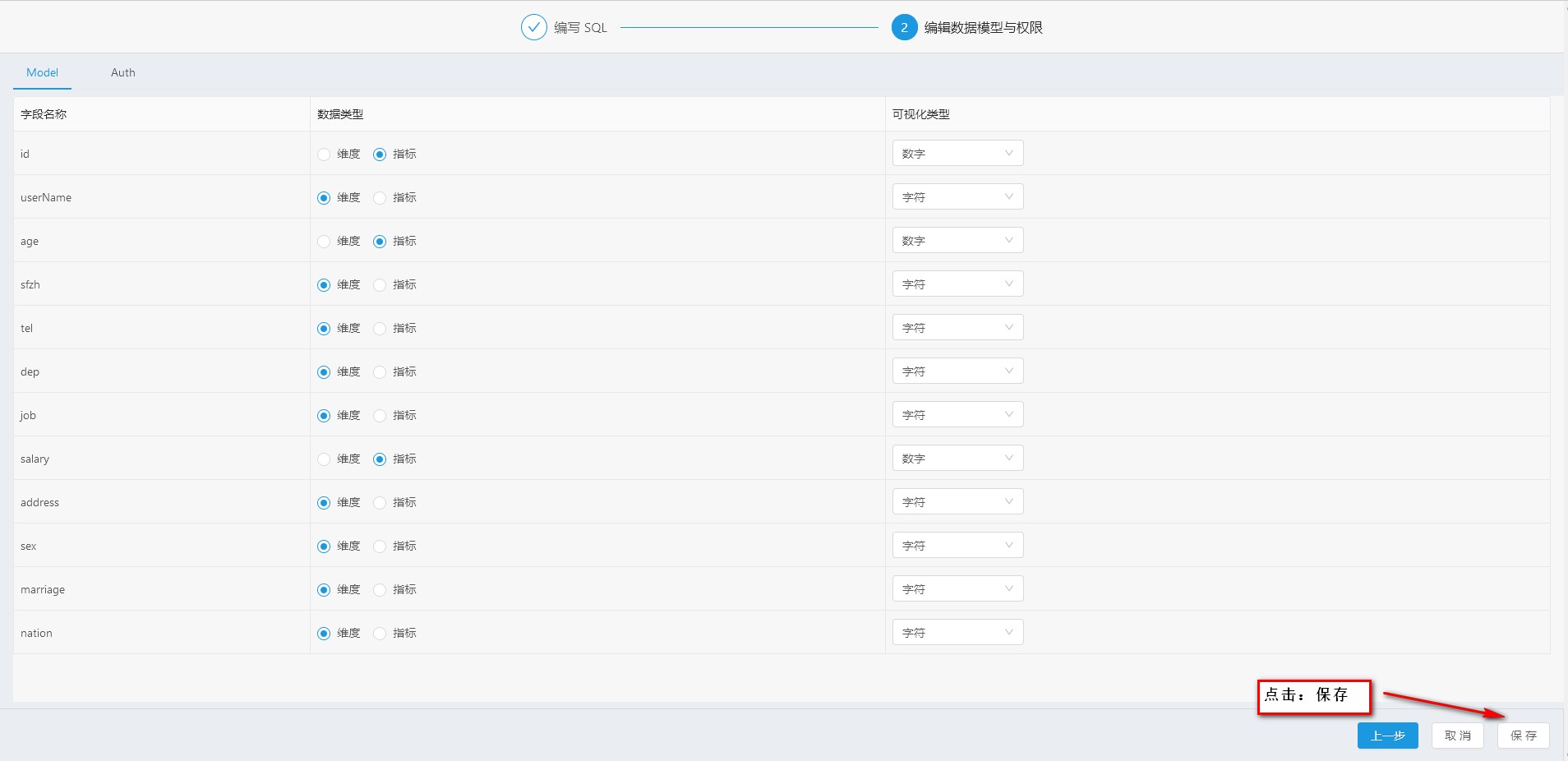Click the 保存 button
This screenshot has width=1568, height=761.
[1523, 736]
